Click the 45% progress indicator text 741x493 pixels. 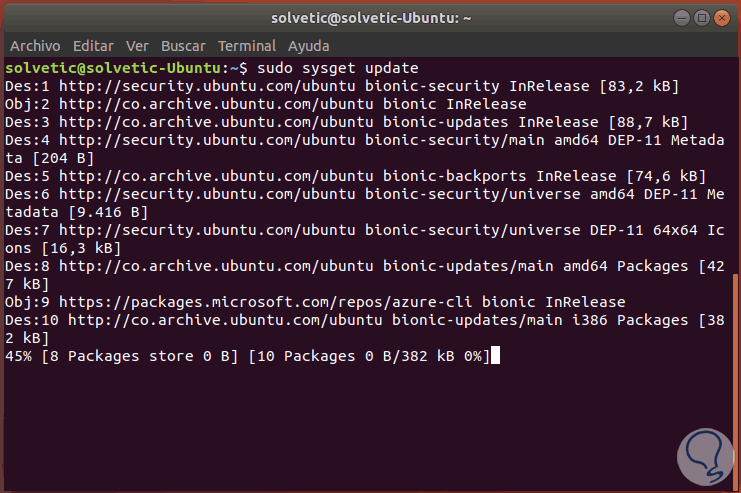click(20, 356)
